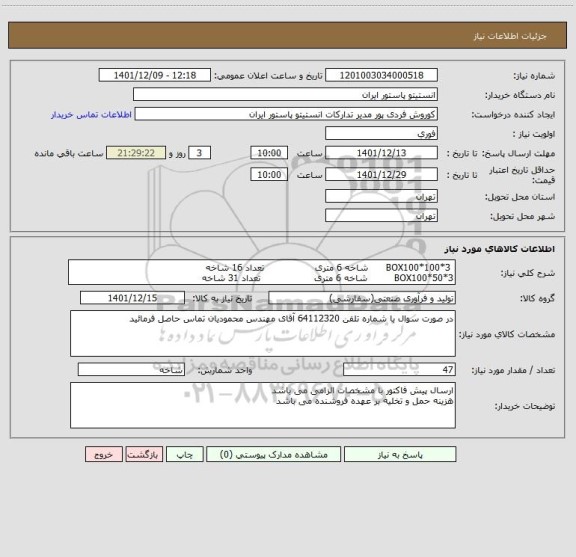Click the 'چاپ' print button

184,454
